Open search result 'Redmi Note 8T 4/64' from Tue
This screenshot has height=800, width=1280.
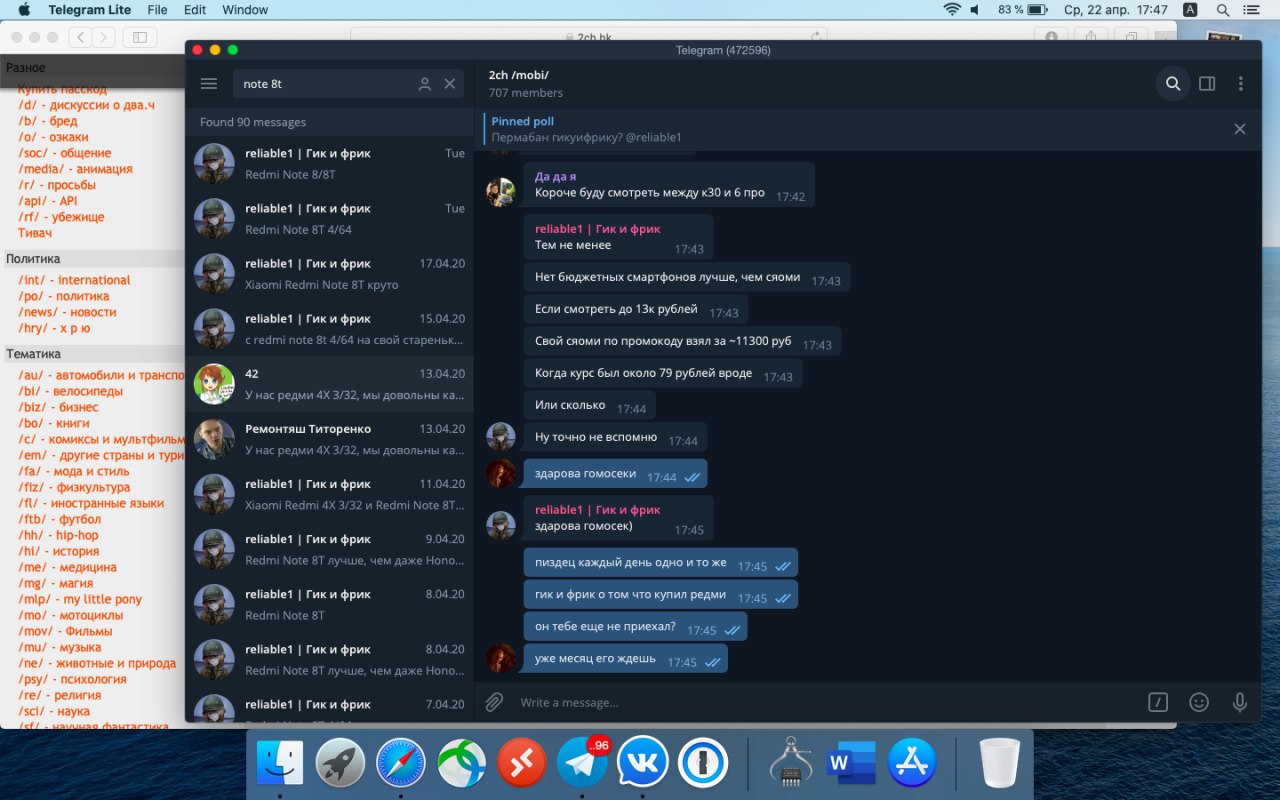tap(329, 219)
